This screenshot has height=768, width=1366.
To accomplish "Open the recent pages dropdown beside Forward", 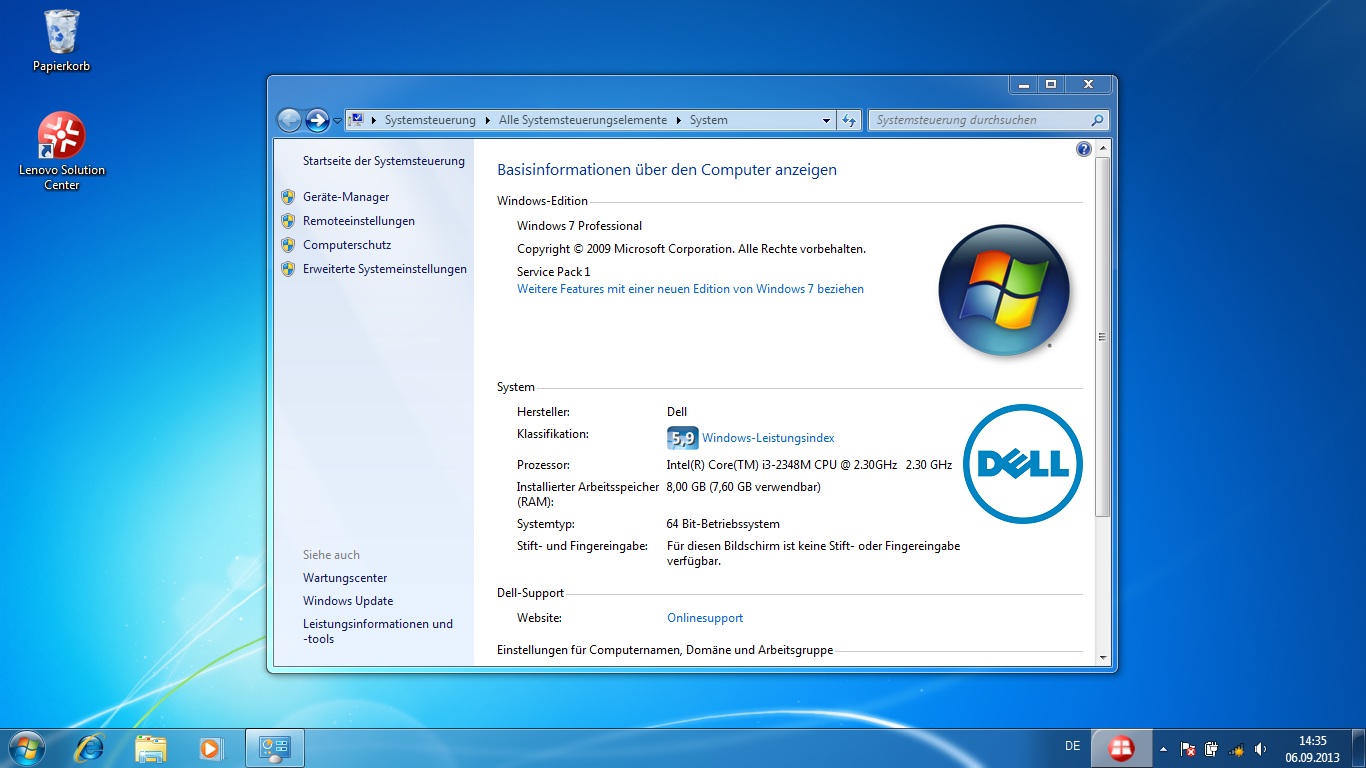I will click(x=337, y=121).
